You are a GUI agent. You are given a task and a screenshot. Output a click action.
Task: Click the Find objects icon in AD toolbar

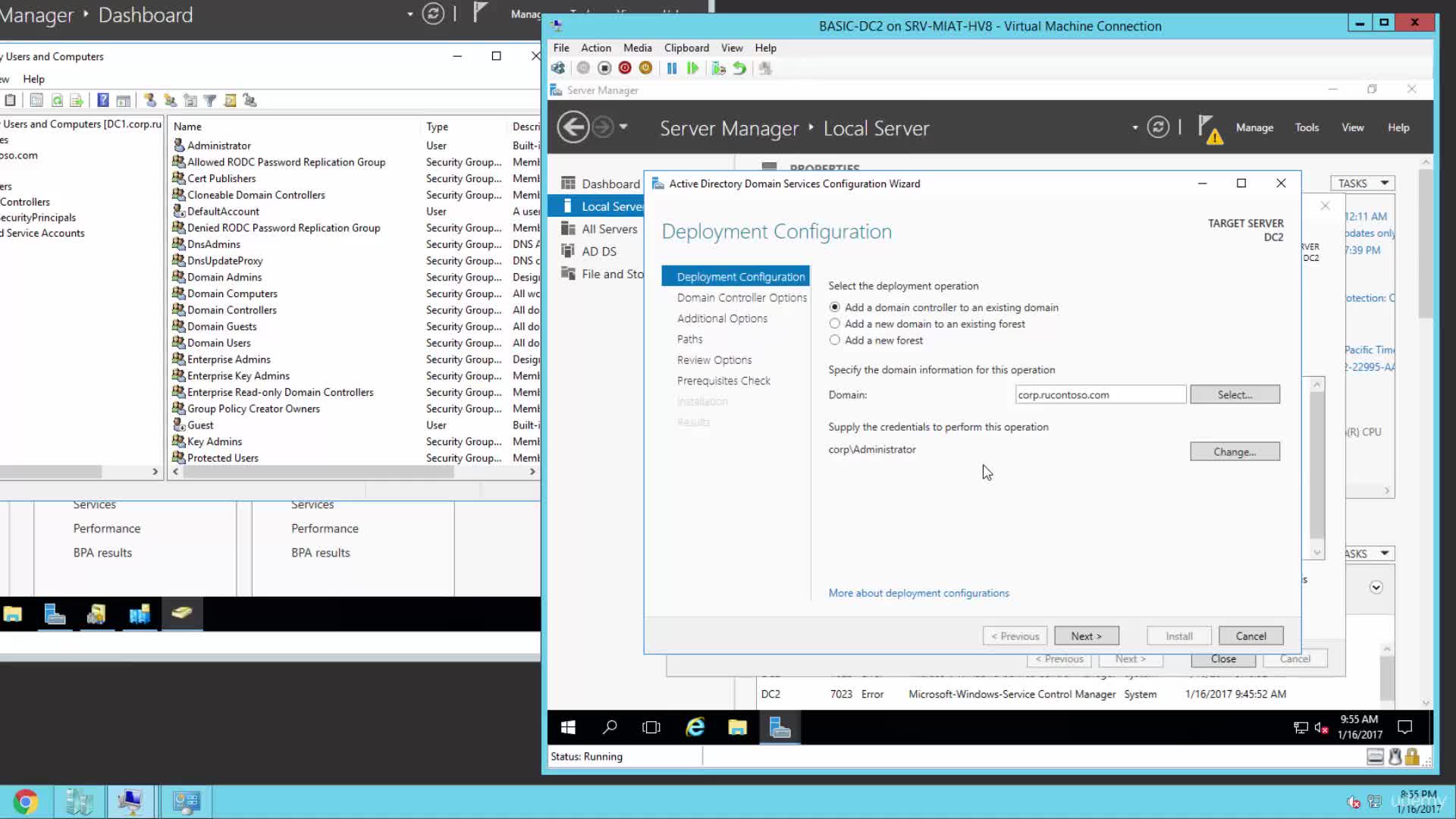pyautogui.click(x=230, y=100)
